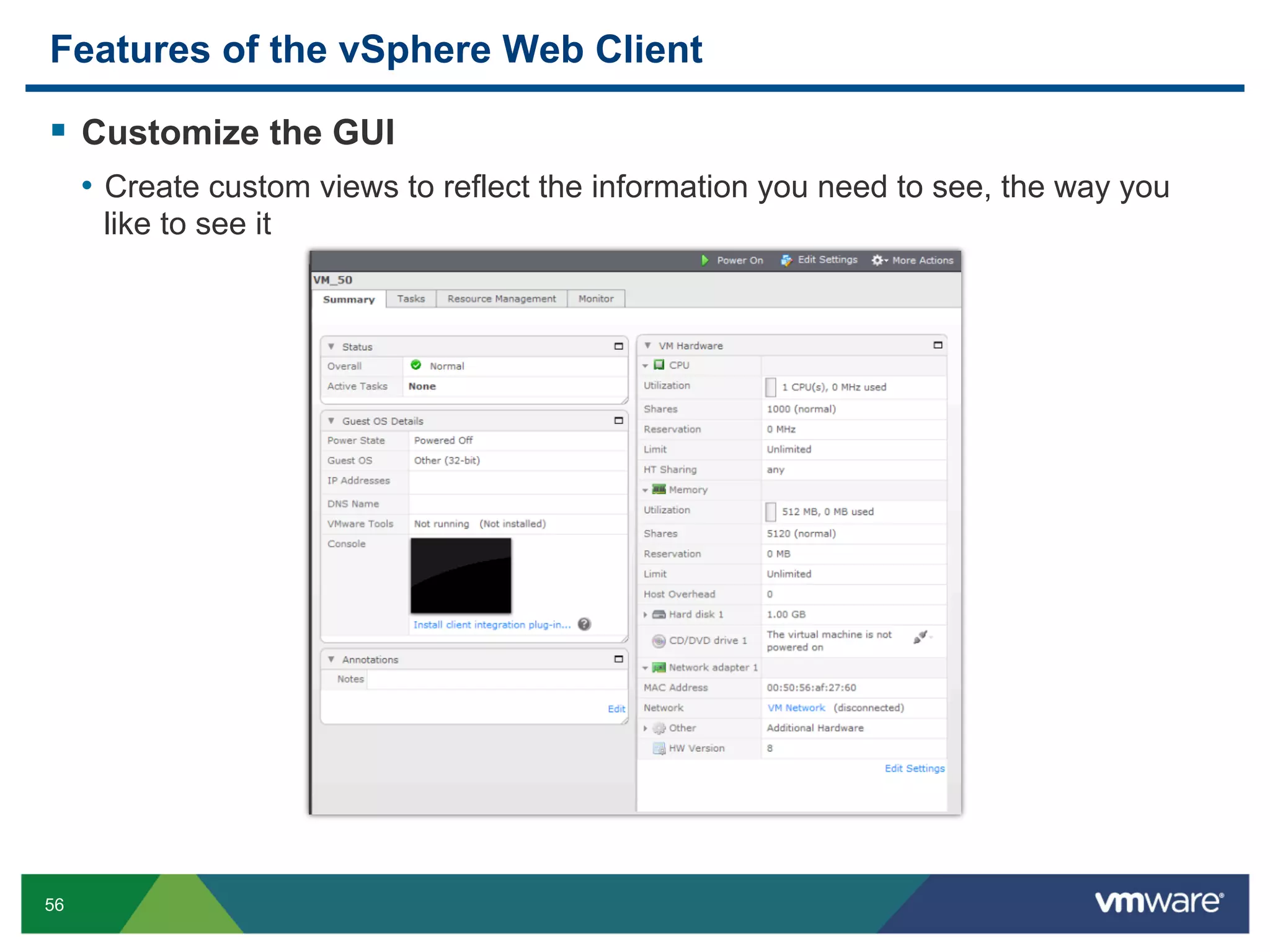Click the '0 MB' memory reservation value
This screenshot has width=1270, height=952.
[x=778, y=554]
